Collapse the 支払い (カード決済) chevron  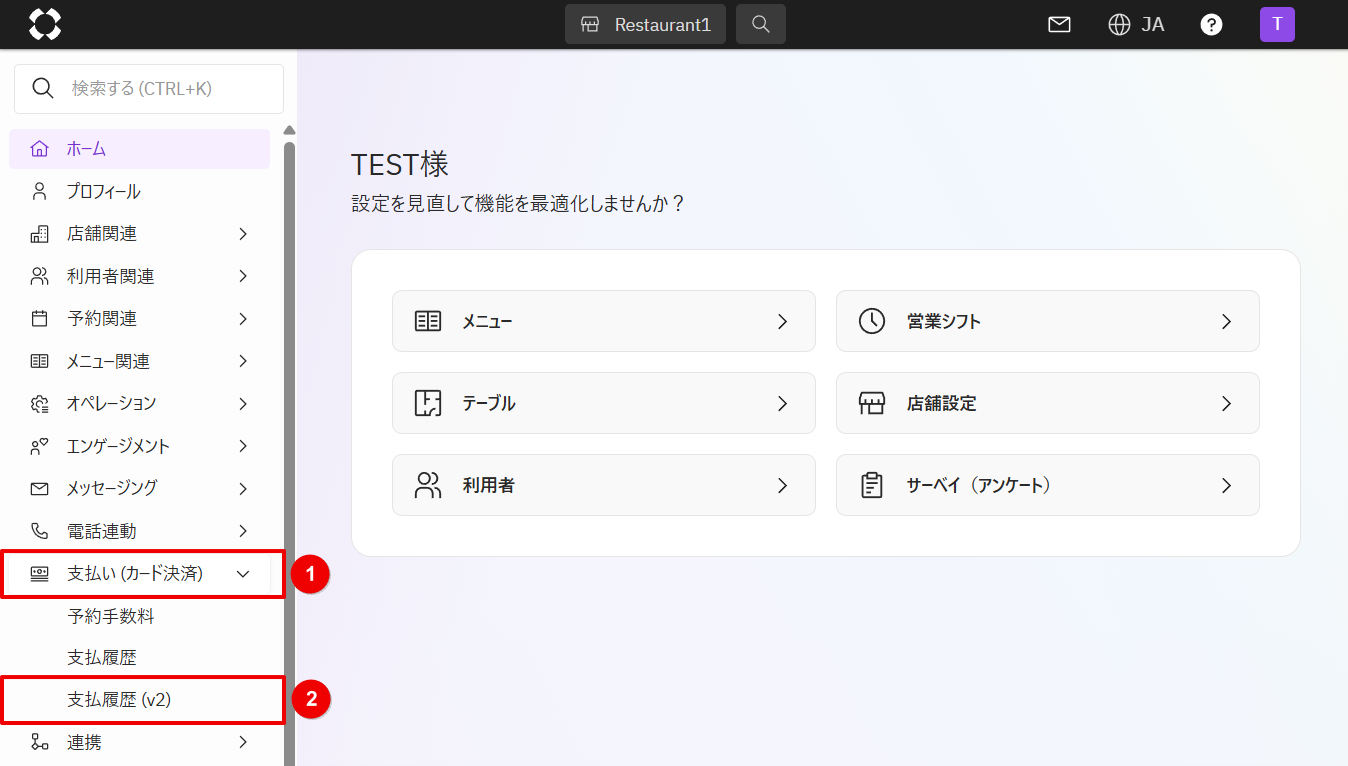pyautogui.click(x=243, y=574)
